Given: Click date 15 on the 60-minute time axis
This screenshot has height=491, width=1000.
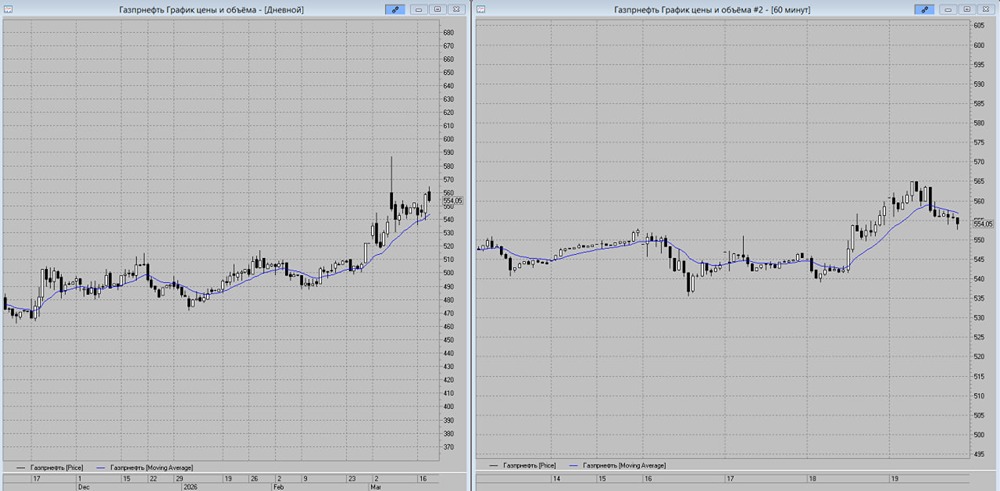Looking at the screenshot, I should tap(602, 478).
